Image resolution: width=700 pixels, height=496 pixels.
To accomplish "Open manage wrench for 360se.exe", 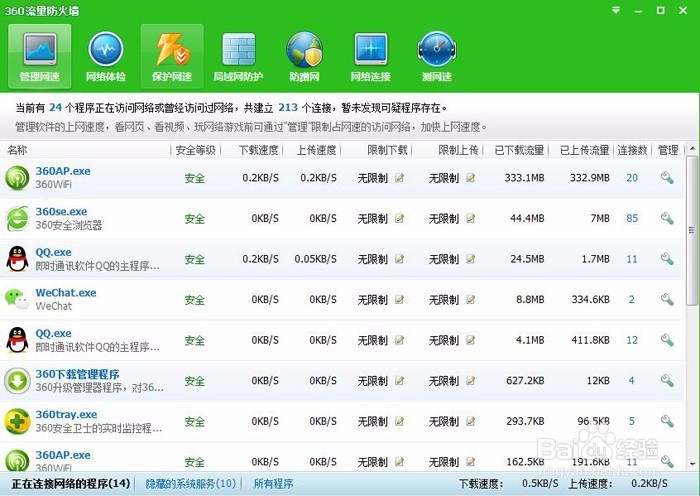I will (667, 218).
